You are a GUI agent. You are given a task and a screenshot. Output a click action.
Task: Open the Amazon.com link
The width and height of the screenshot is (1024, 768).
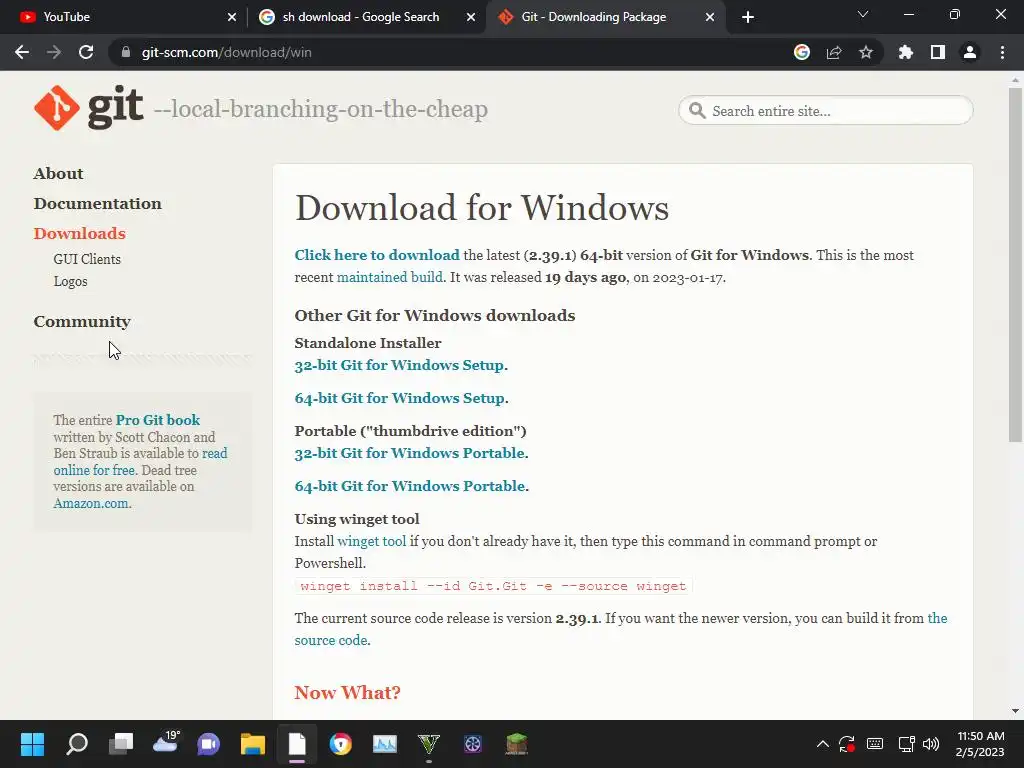click(91, 504)
